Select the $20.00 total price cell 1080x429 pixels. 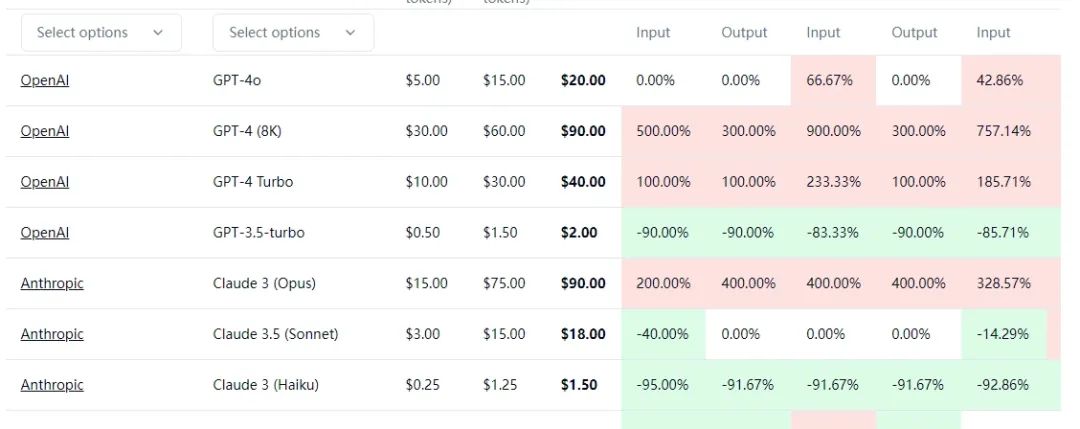click(583, 81)
